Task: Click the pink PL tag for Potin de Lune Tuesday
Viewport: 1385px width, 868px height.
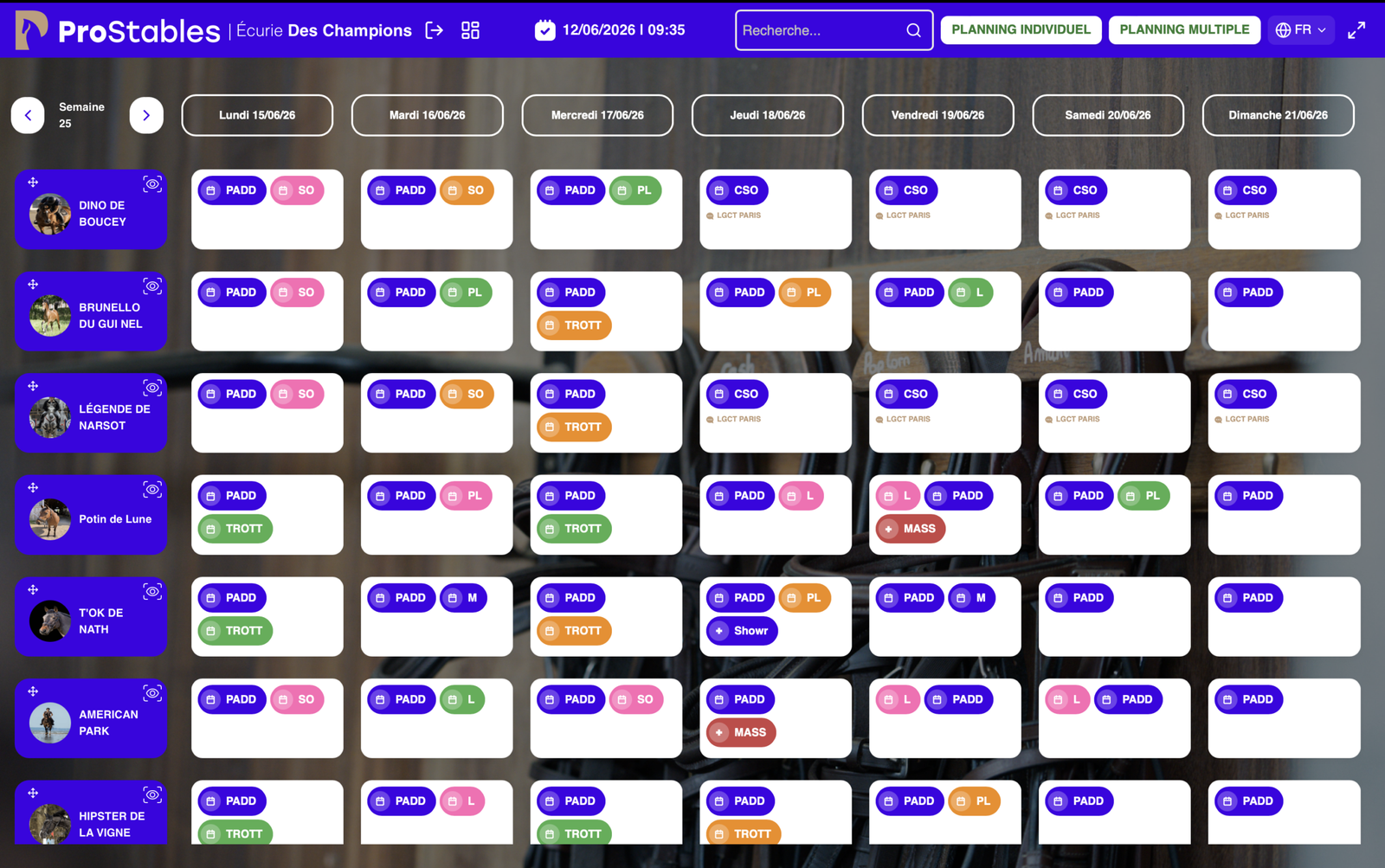Action: 466,496
